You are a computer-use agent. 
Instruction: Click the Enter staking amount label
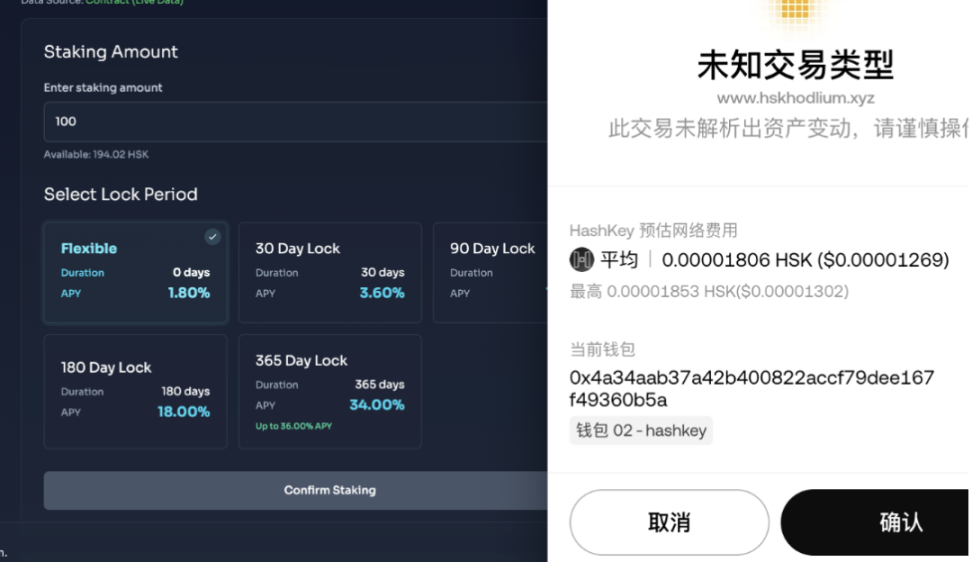click(x=103, y=87)
